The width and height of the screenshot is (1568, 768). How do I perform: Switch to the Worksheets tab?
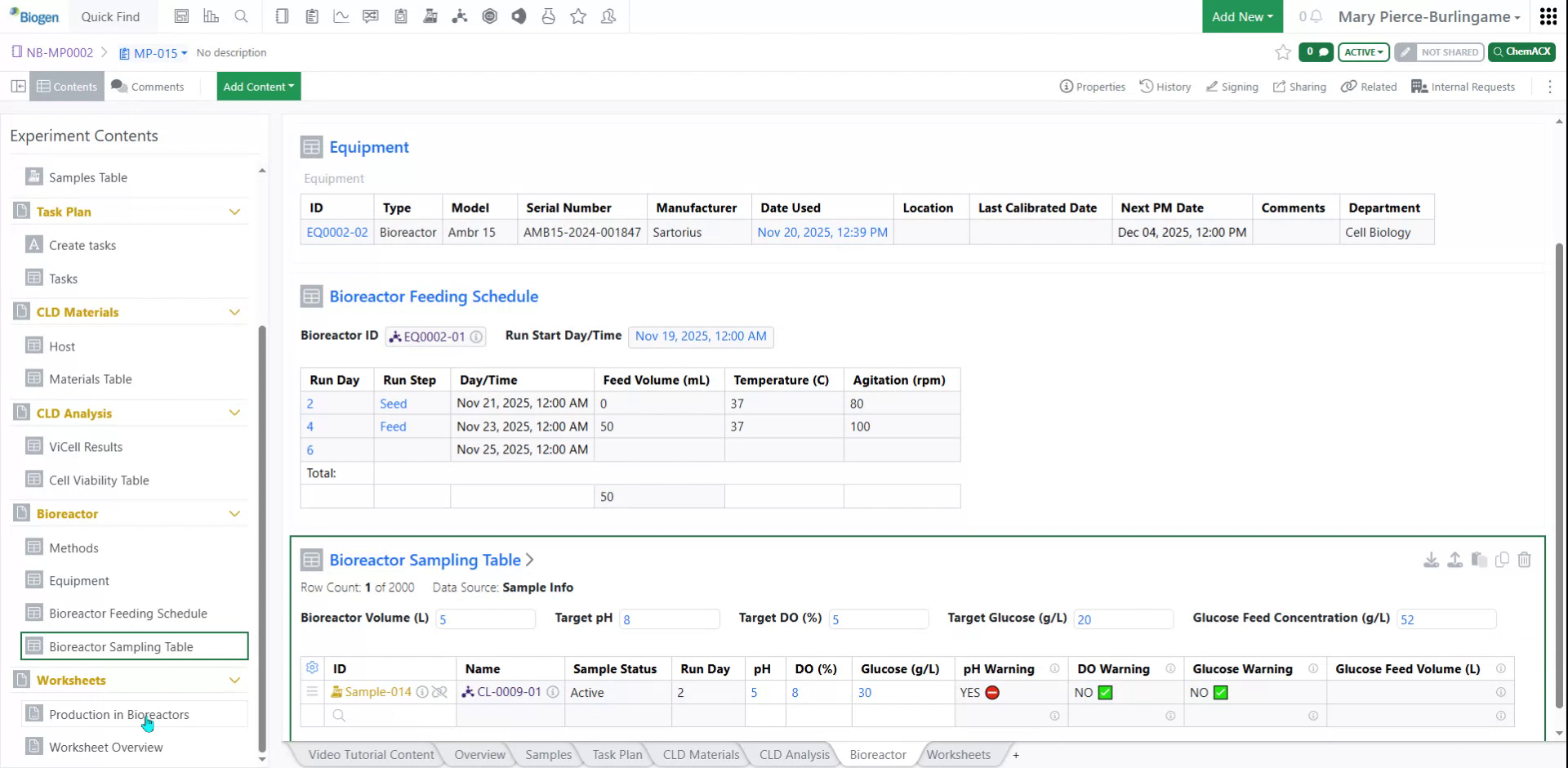tap(958, 754)
